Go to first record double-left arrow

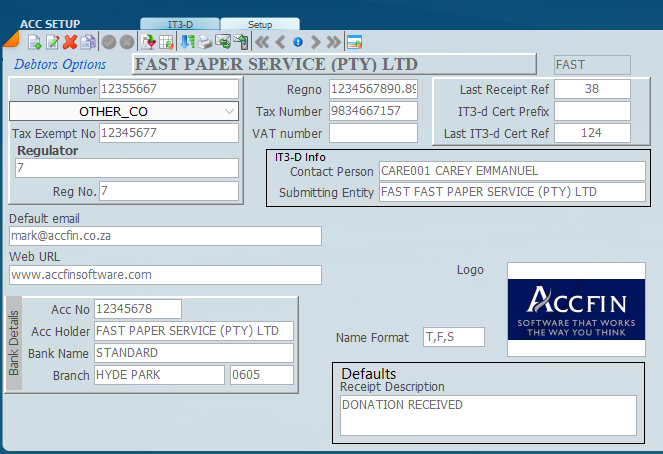click(x=262, y=42)
